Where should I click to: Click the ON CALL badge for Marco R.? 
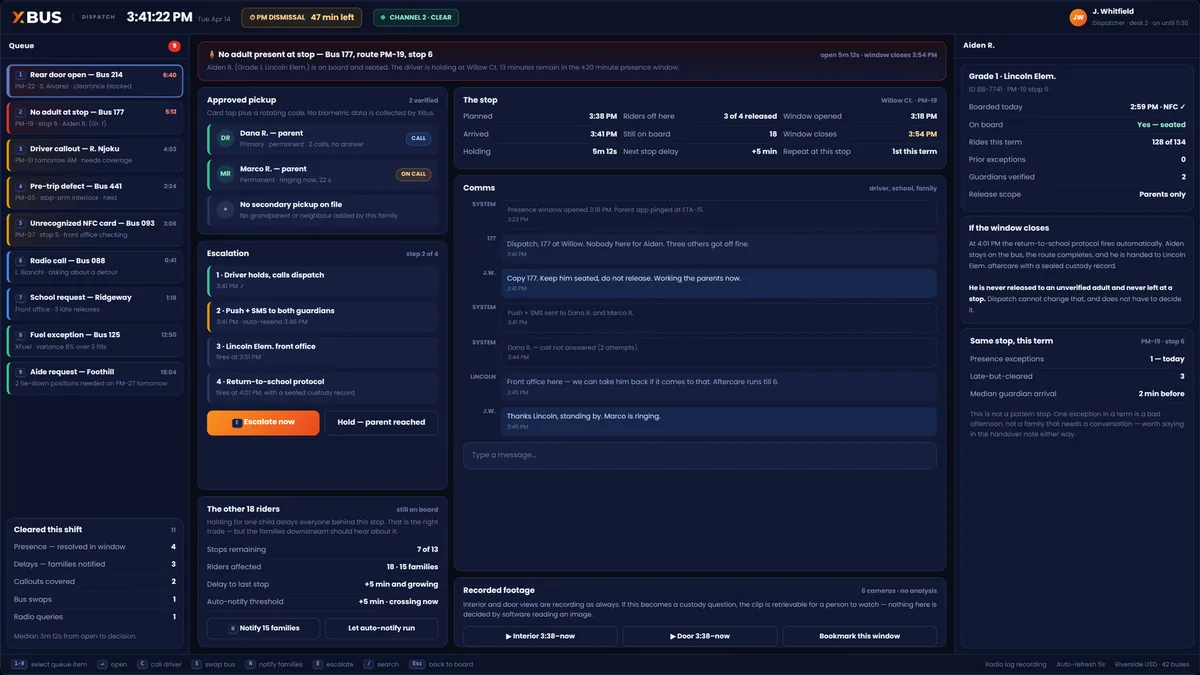point(413,174)
